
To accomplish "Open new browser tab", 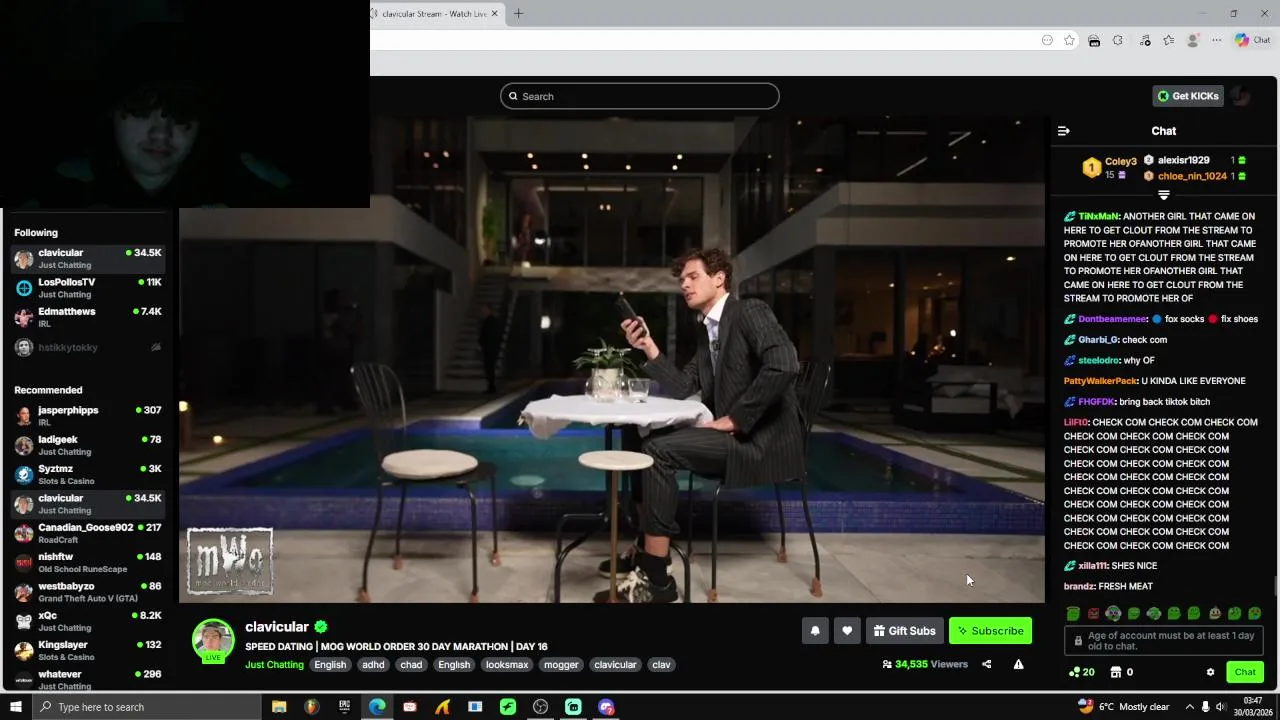I will click(518, 13).
